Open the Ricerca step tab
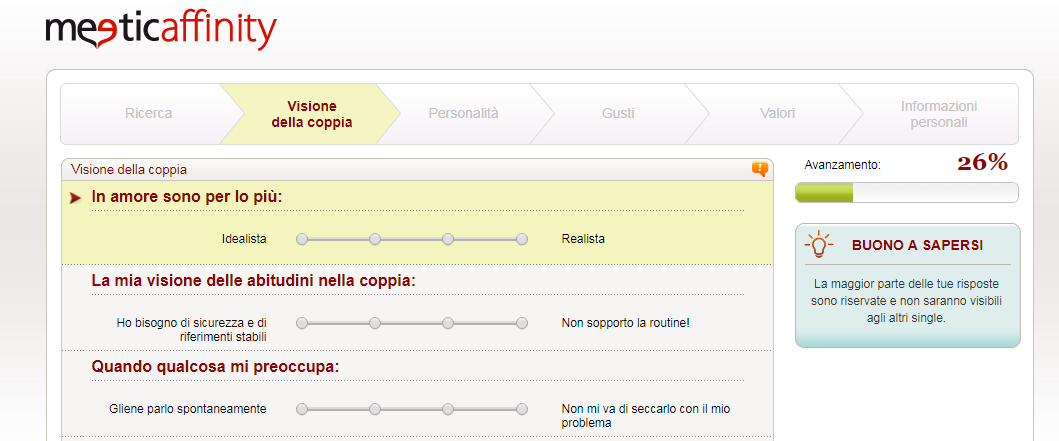Screen dimensions: 1059x441 [x=148, y=114]
